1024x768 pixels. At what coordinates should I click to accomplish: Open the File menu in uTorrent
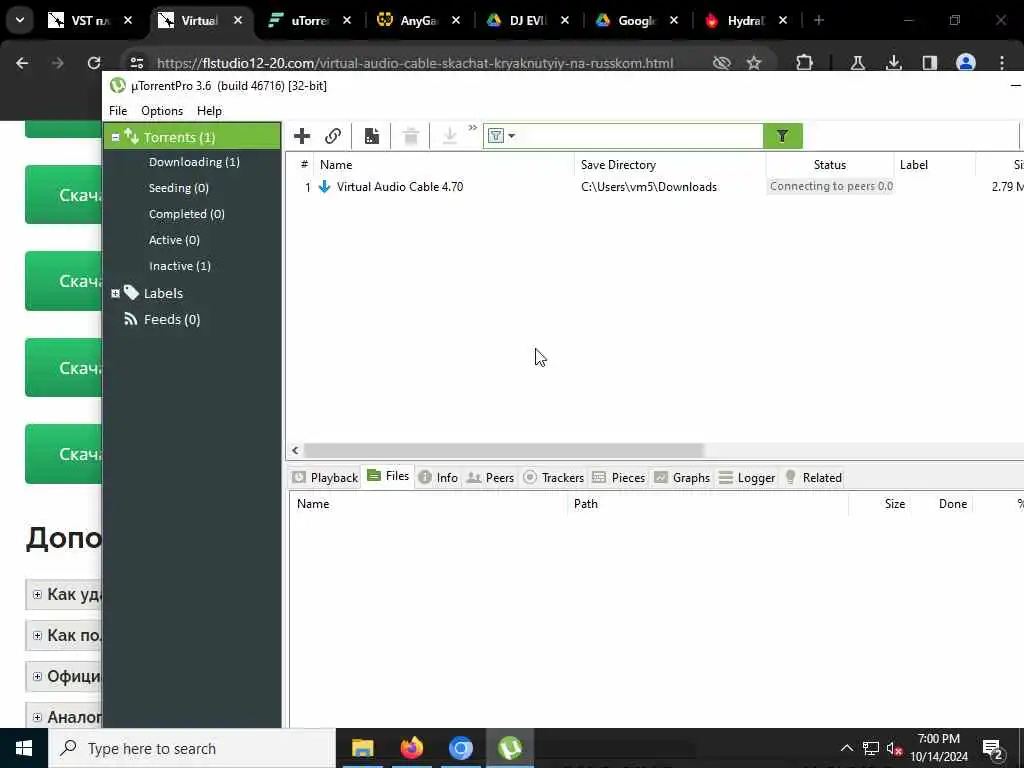tap(118, 111)
